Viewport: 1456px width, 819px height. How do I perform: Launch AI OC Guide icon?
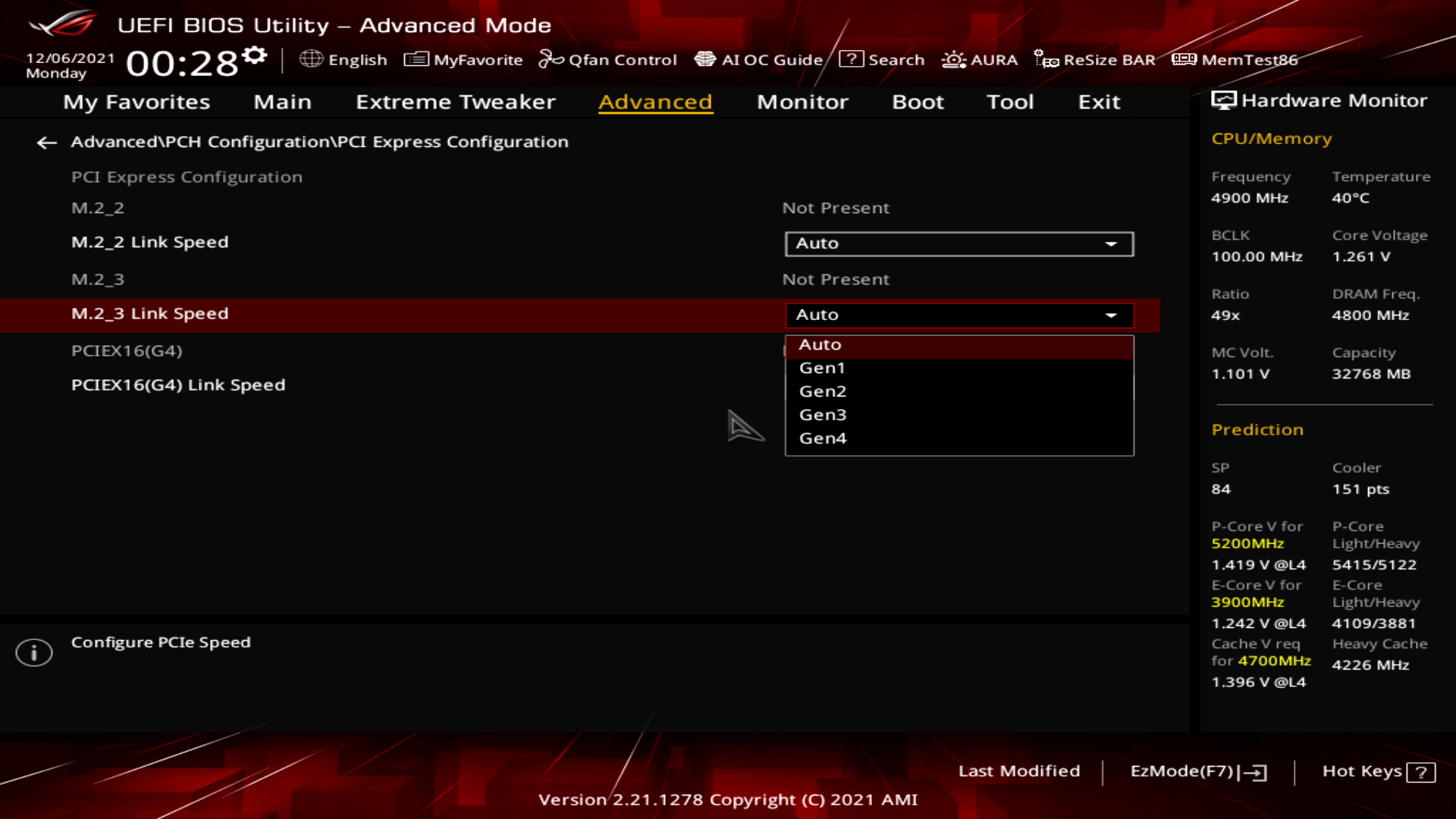[x=704, y=59]
